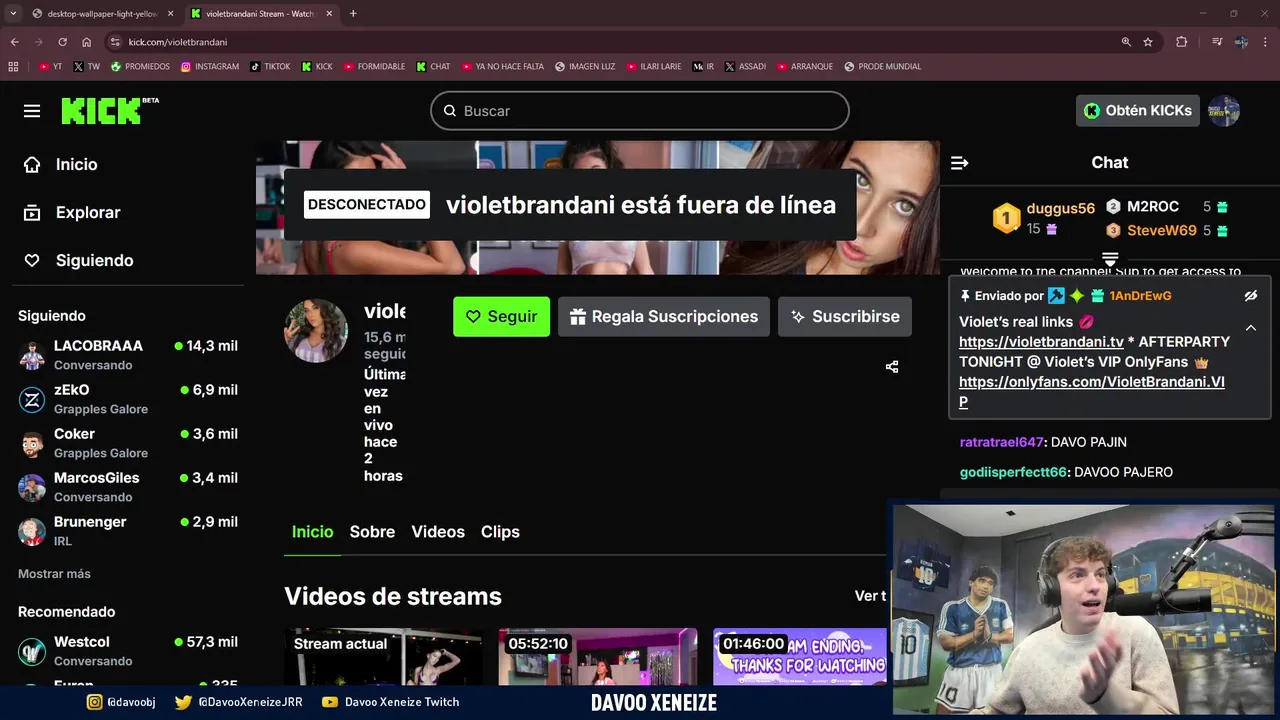Collapse the pinned message with chevron
1280x720 pixels.
coord(1250,327)
